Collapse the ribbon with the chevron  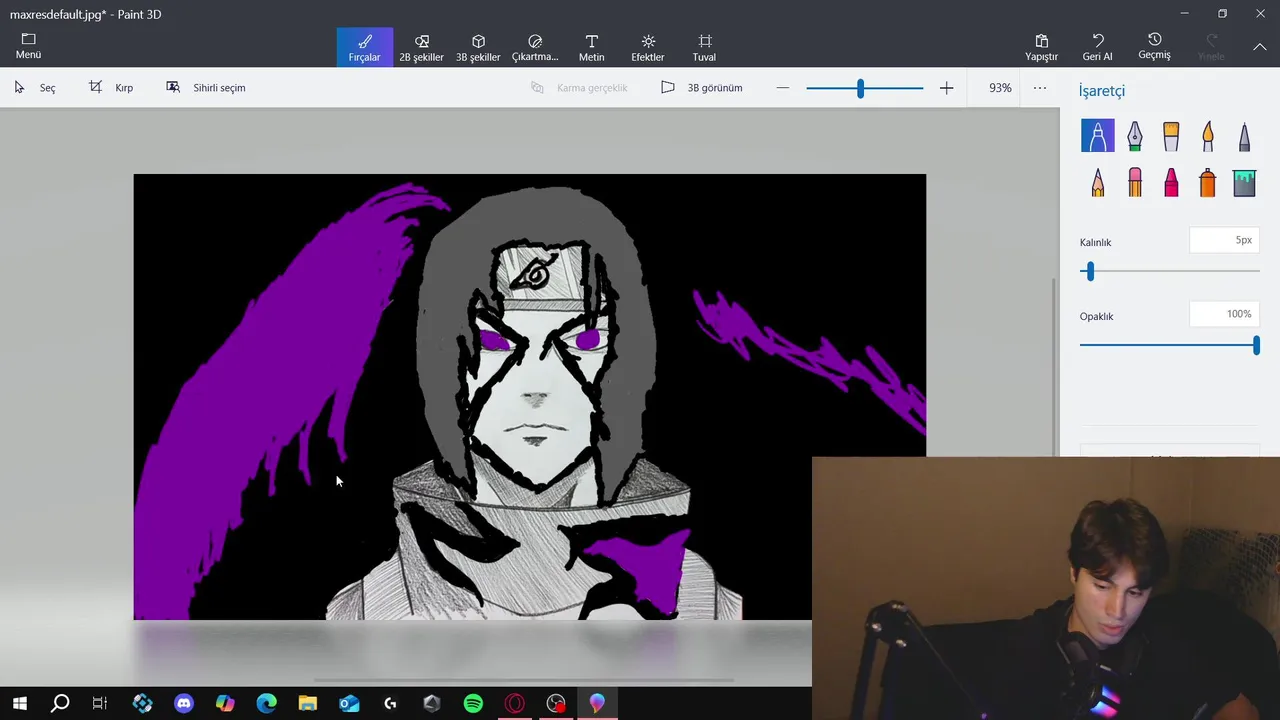coord(1259,47)
